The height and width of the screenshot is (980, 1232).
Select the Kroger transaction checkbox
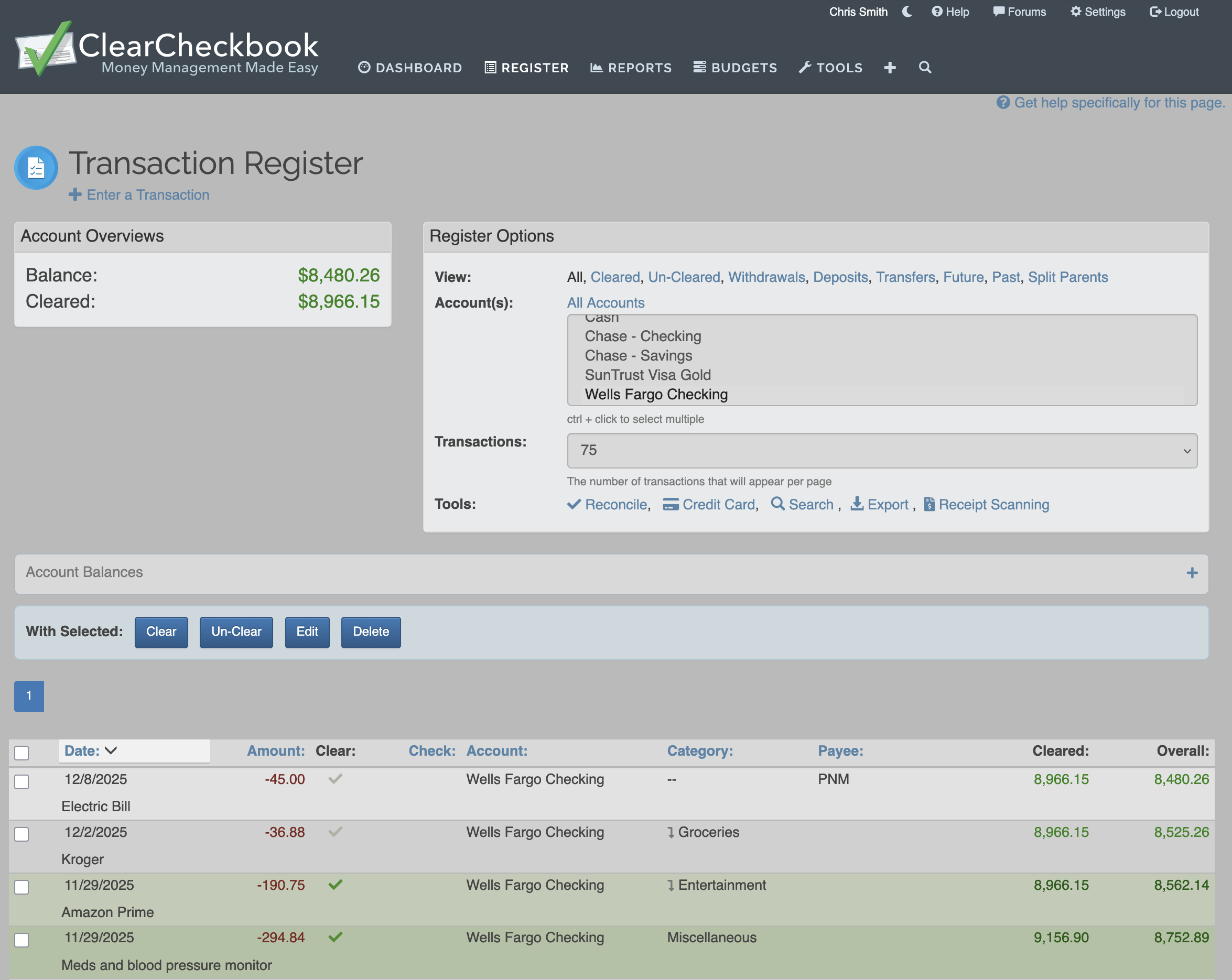[21, 834]
